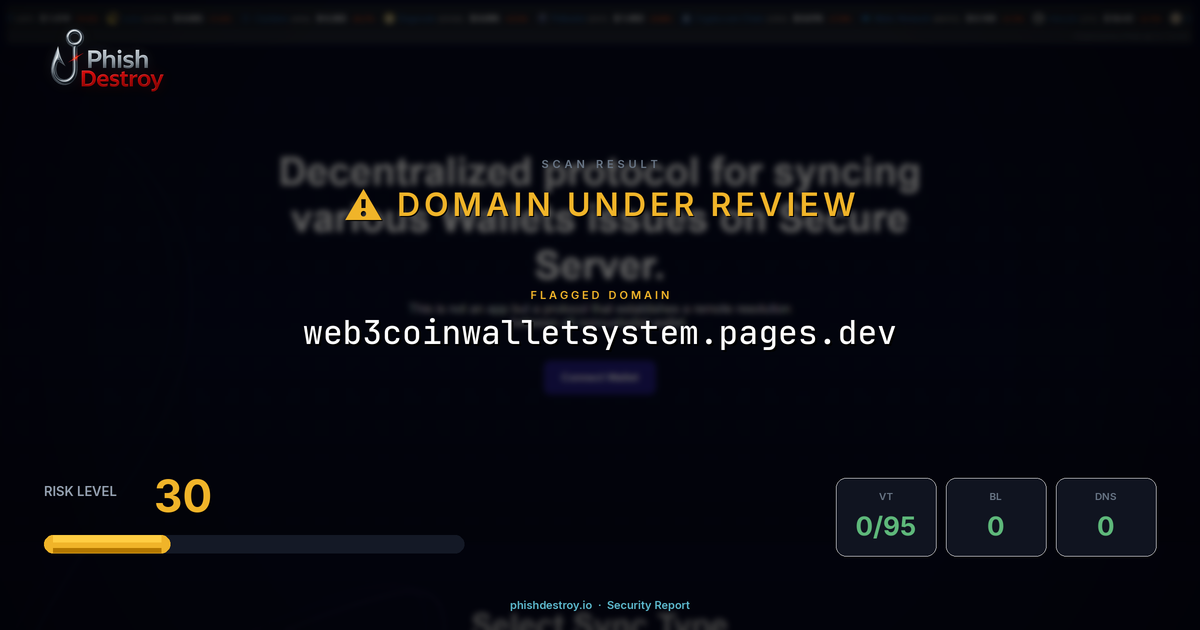
Task: Open the phishdestroy.io link
Action: (x=549, y=605)
